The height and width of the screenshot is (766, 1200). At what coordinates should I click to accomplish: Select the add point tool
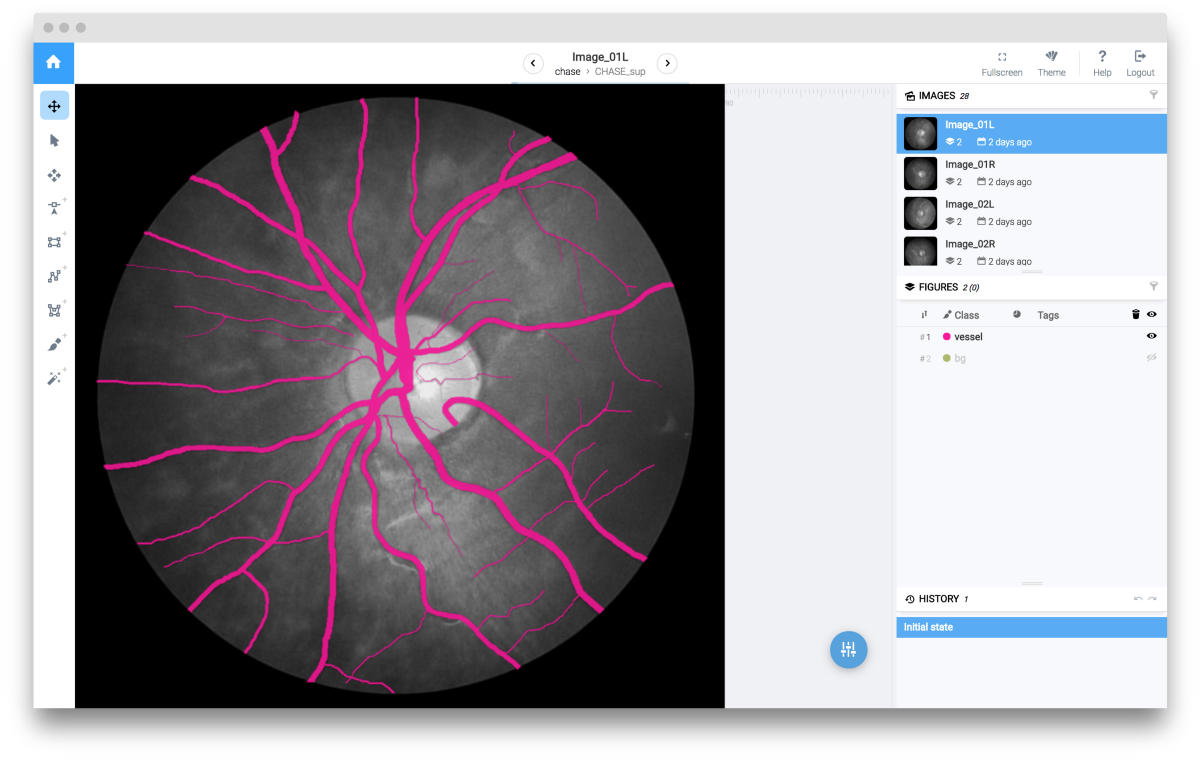click(54, 208)
